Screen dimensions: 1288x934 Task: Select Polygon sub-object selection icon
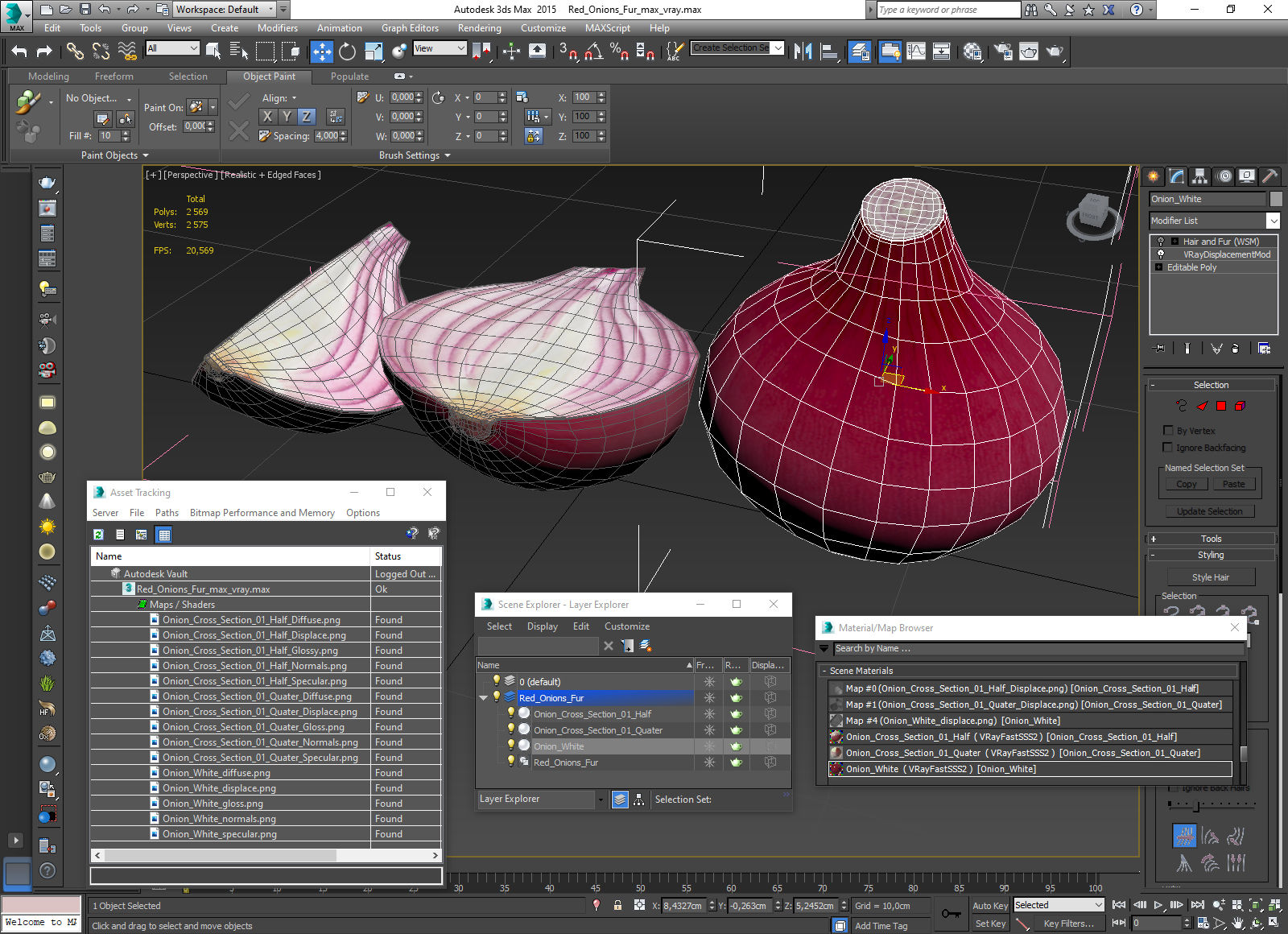[x=1220, y=406]
